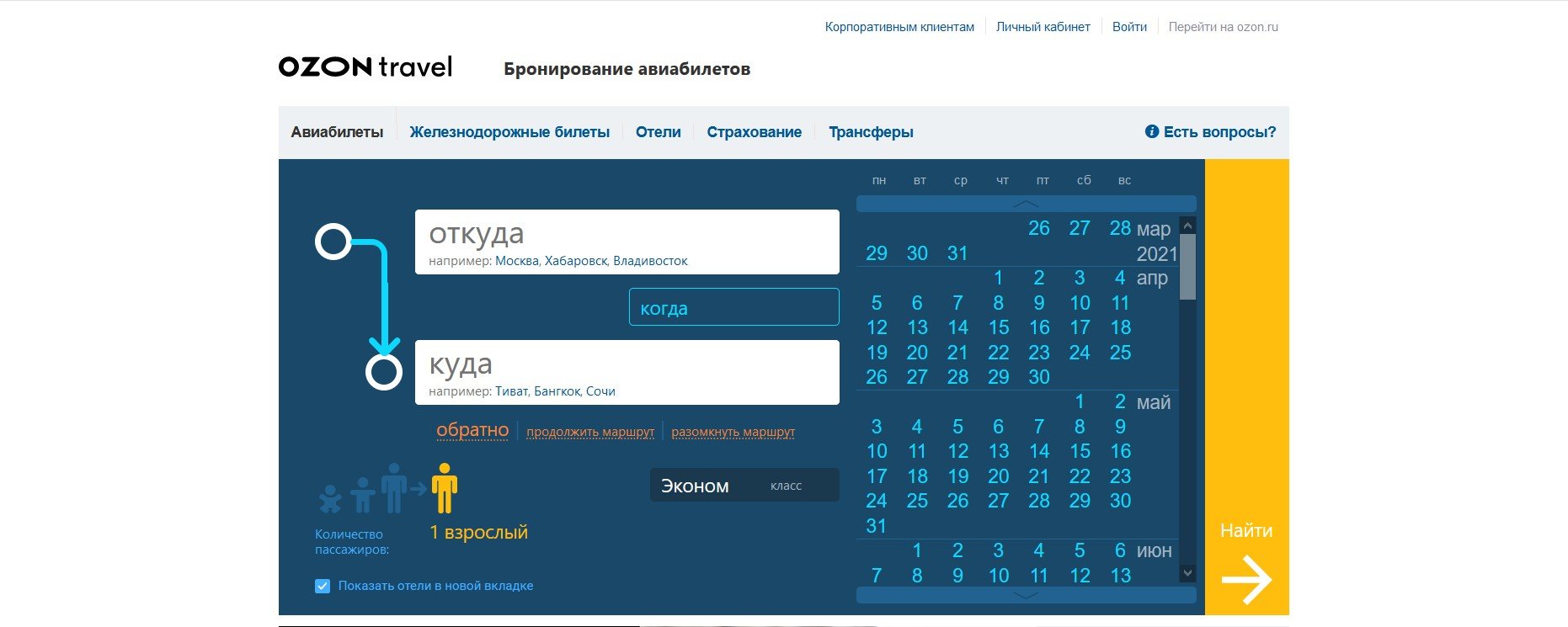Click the calendar scrollbar thumb

[1188, 267]
